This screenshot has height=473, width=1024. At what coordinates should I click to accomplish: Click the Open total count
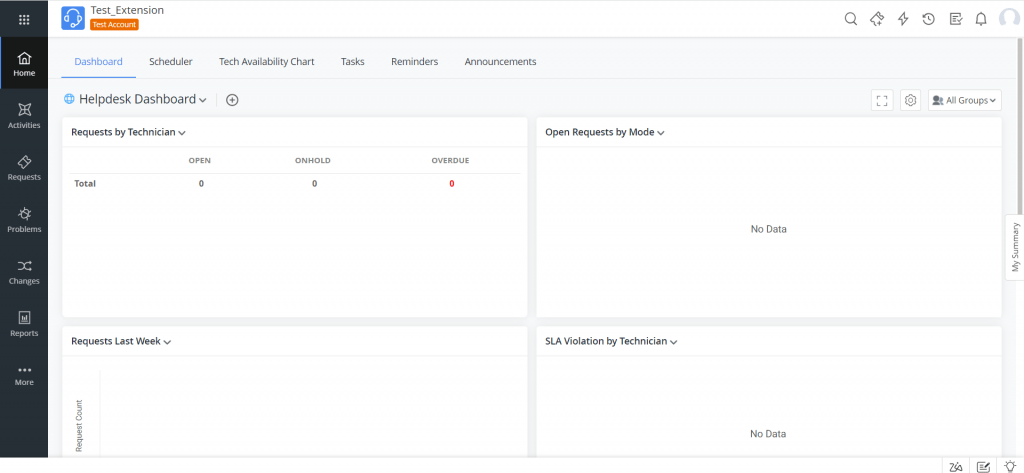point(201,184)
